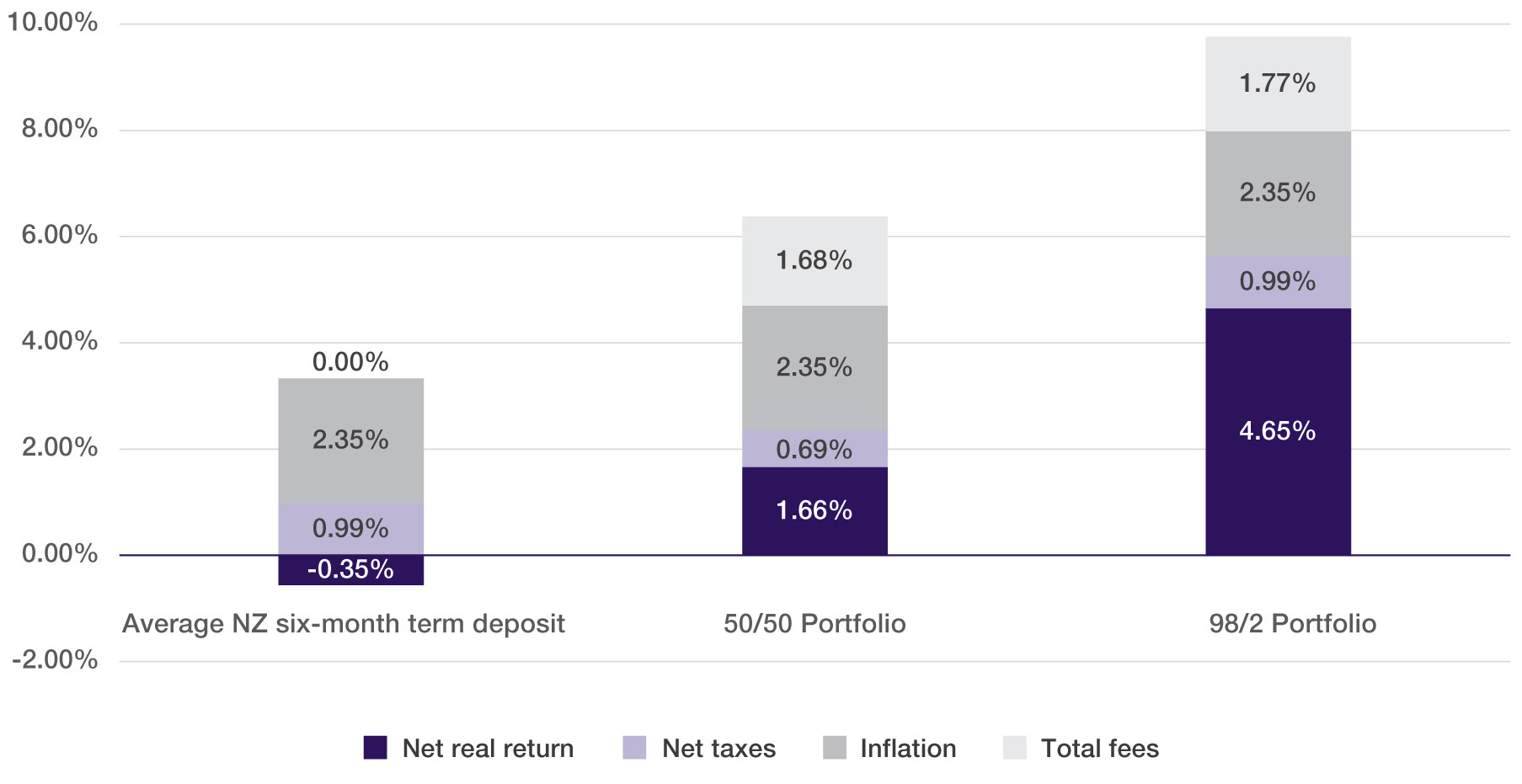1522x784 pixels.
Task: Click the Total fees legend swatch
Action: click(1015, 748)
